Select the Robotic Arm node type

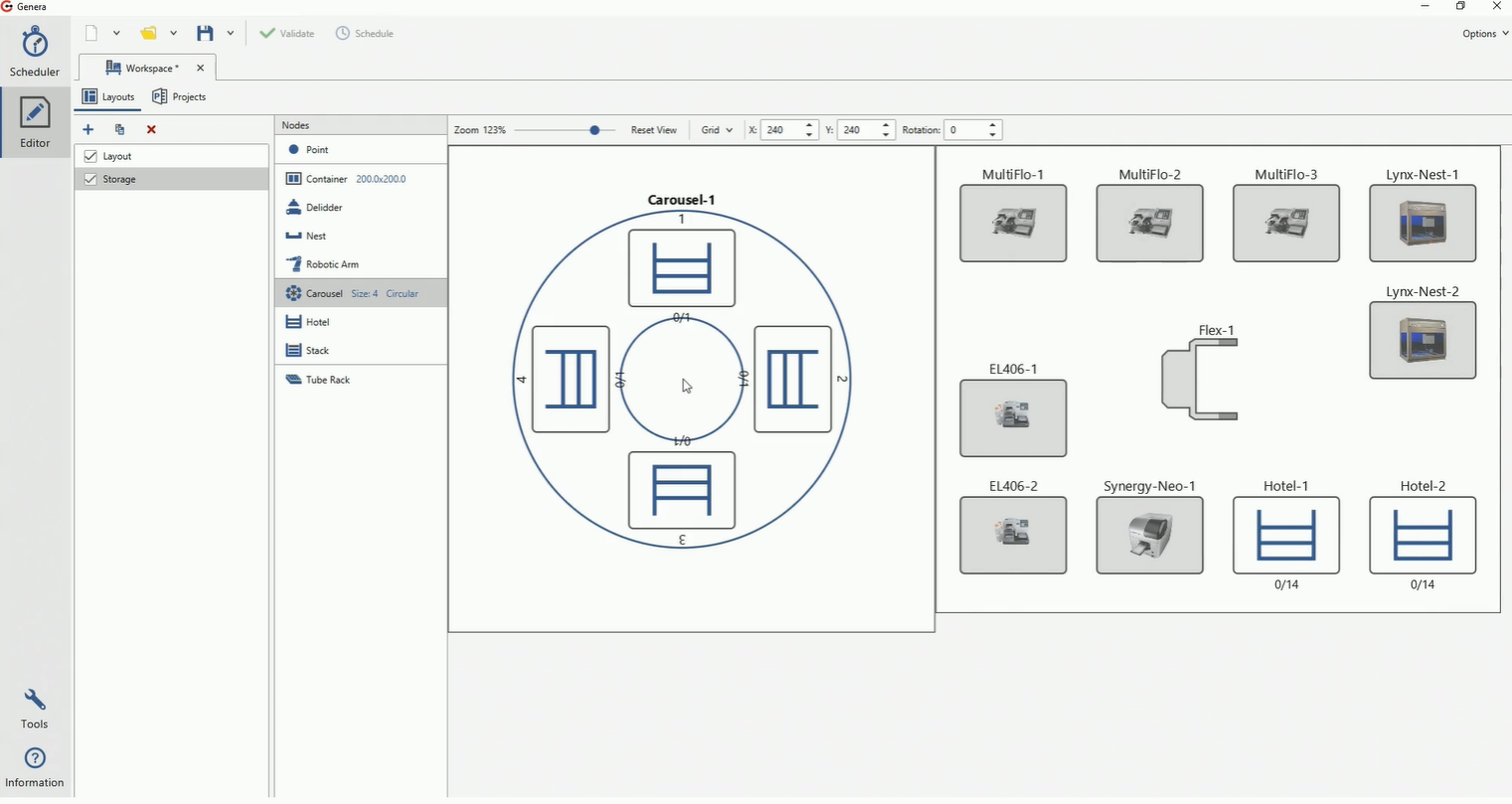point(331,264)
